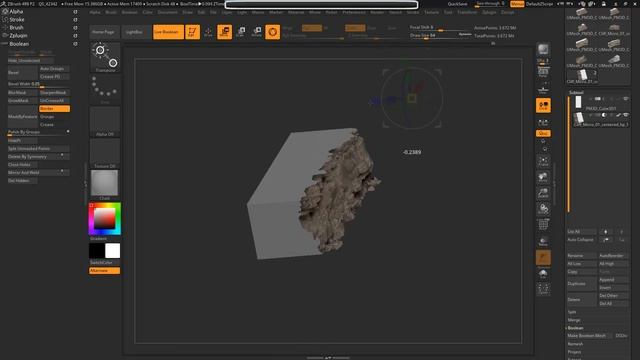Expand the Brush palette
Viewport: 640px width, 360px height.
16,28
